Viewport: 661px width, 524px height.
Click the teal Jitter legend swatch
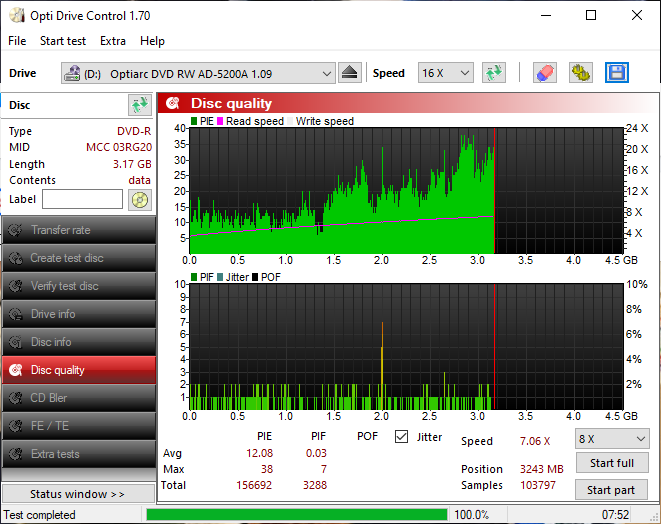220,277
